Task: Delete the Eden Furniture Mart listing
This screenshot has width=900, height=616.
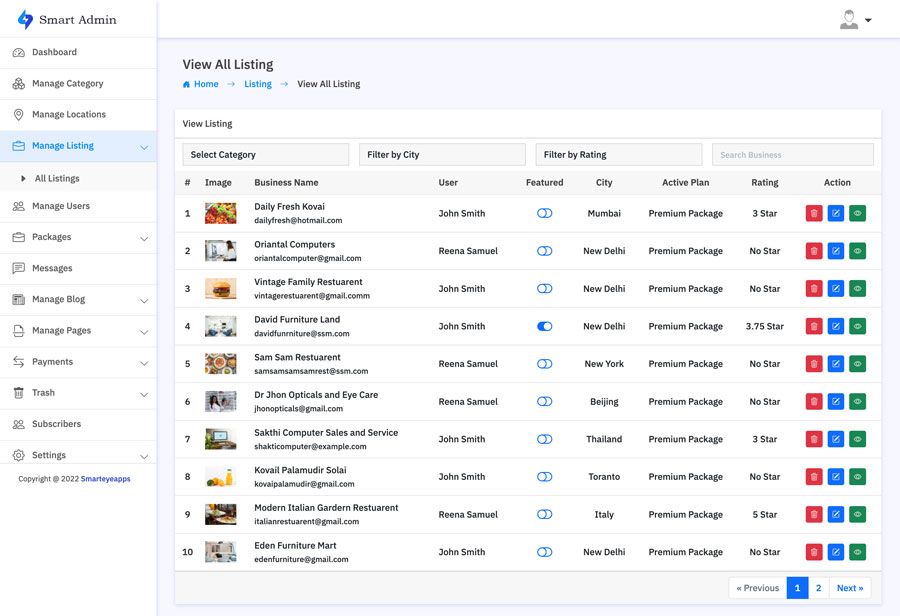Action: [x=814, y=552]
